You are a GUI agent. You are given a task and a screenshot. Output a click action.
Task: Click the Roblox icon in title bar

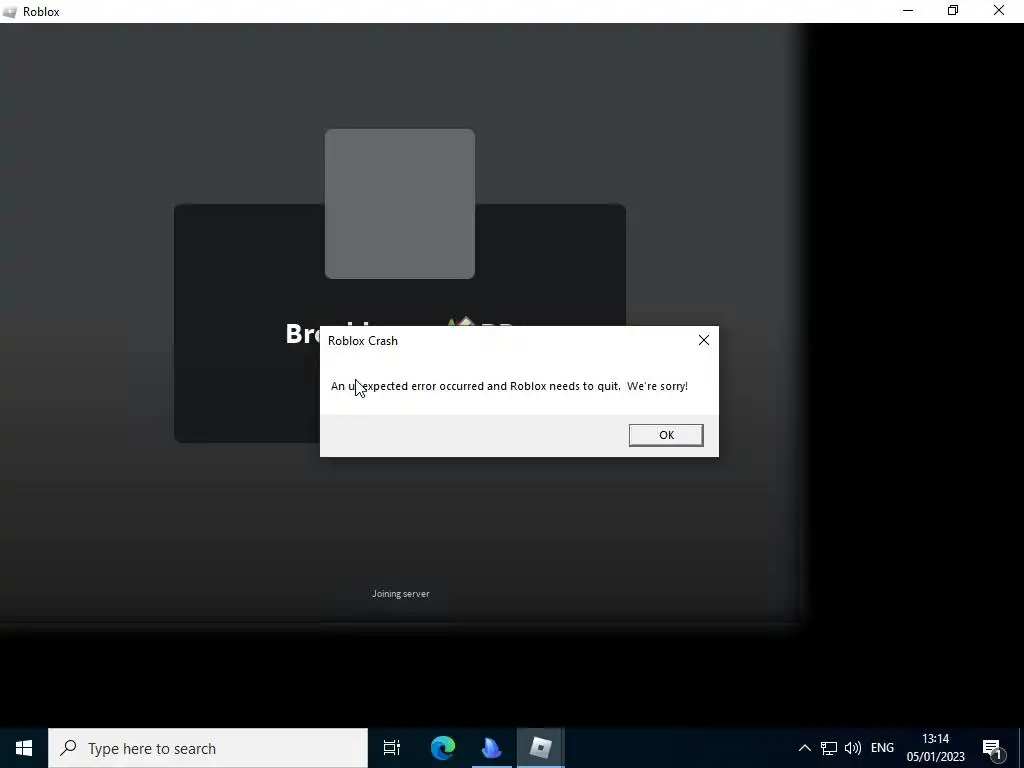[10, 12]
